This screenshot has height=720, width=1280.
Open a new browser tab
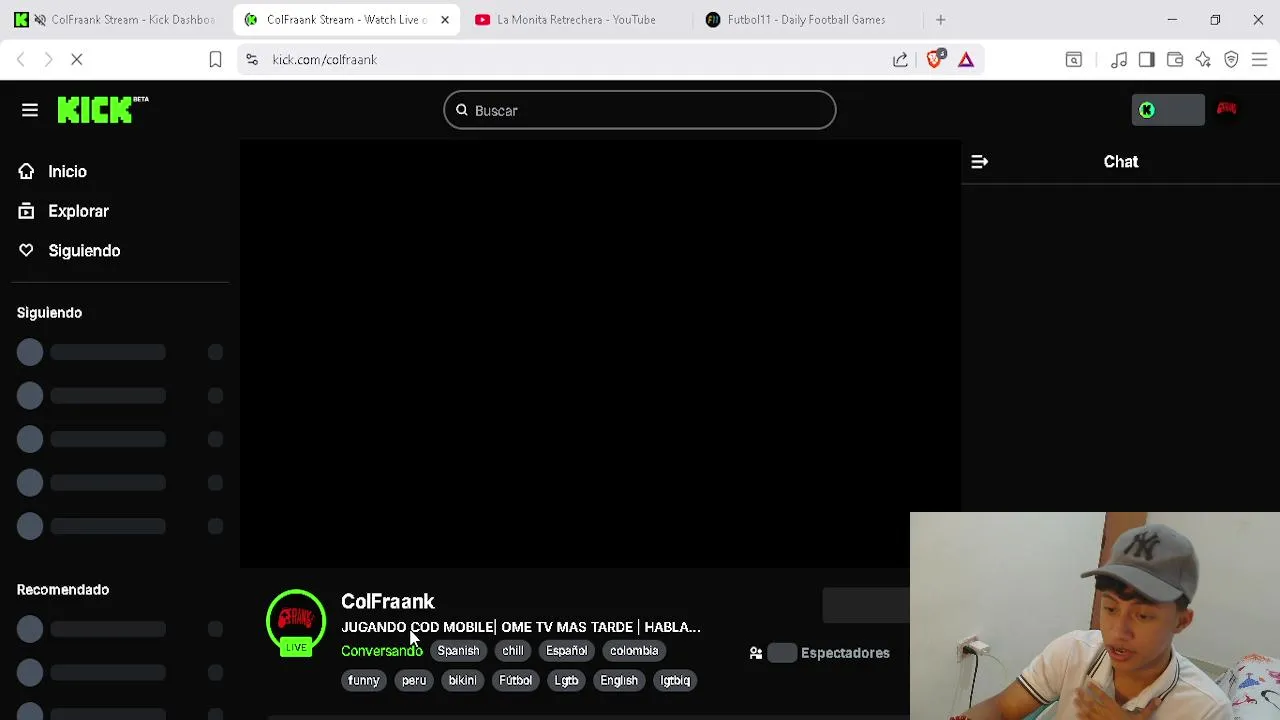[940, 20]
